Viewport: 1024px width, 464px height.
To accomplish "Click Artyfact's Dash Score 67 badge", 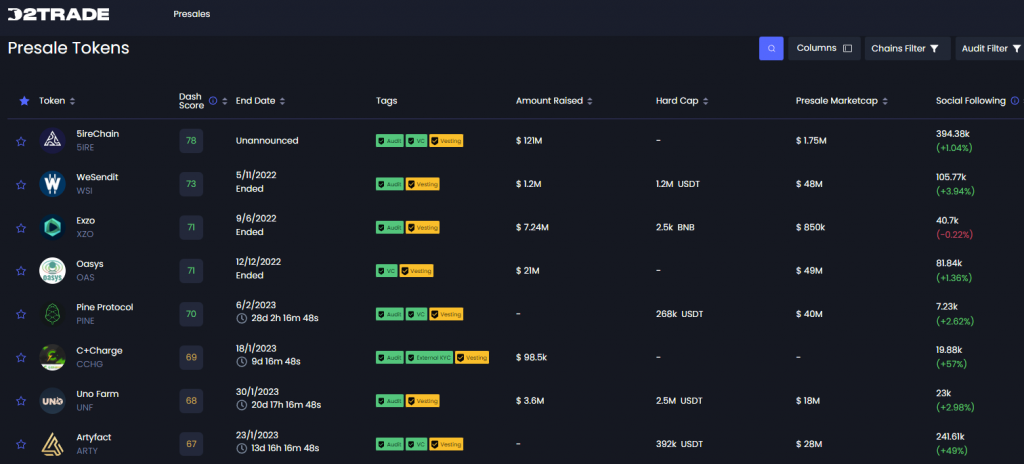I will 191,444.
